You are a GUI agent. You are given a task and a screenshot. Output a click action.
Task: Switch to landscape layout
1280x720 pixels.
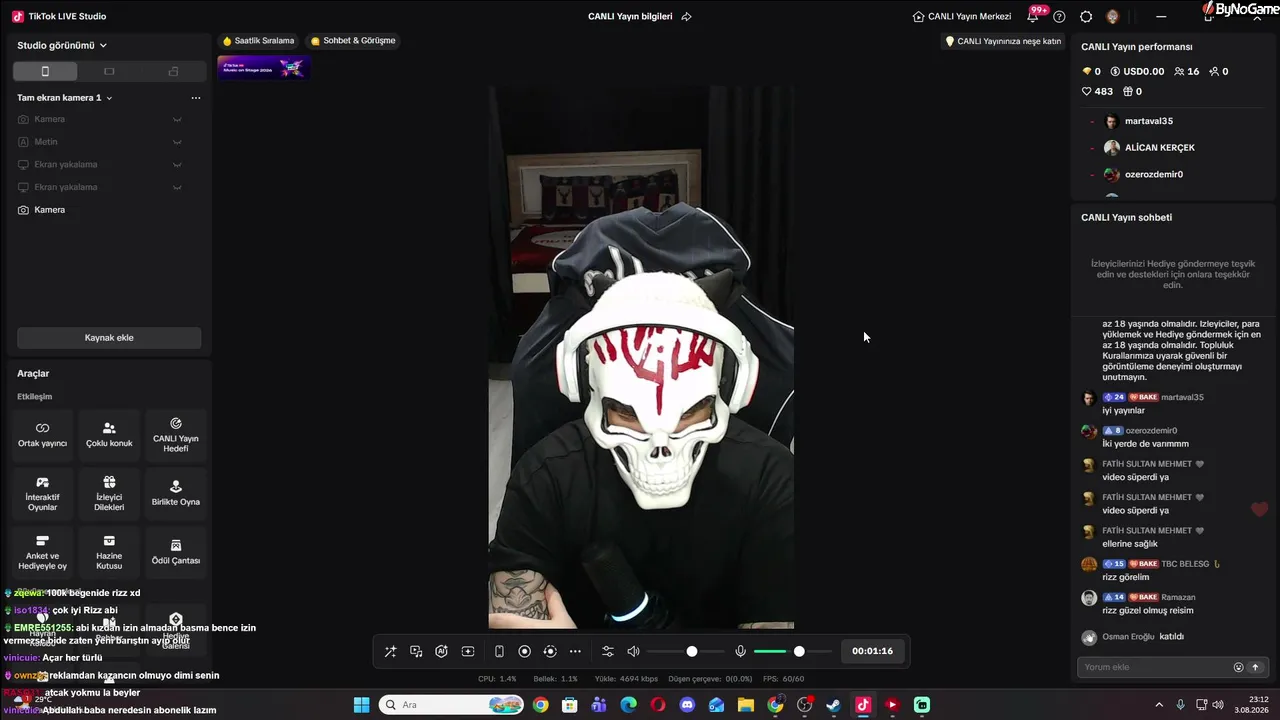pyautogui.click(x=109, y=71)
